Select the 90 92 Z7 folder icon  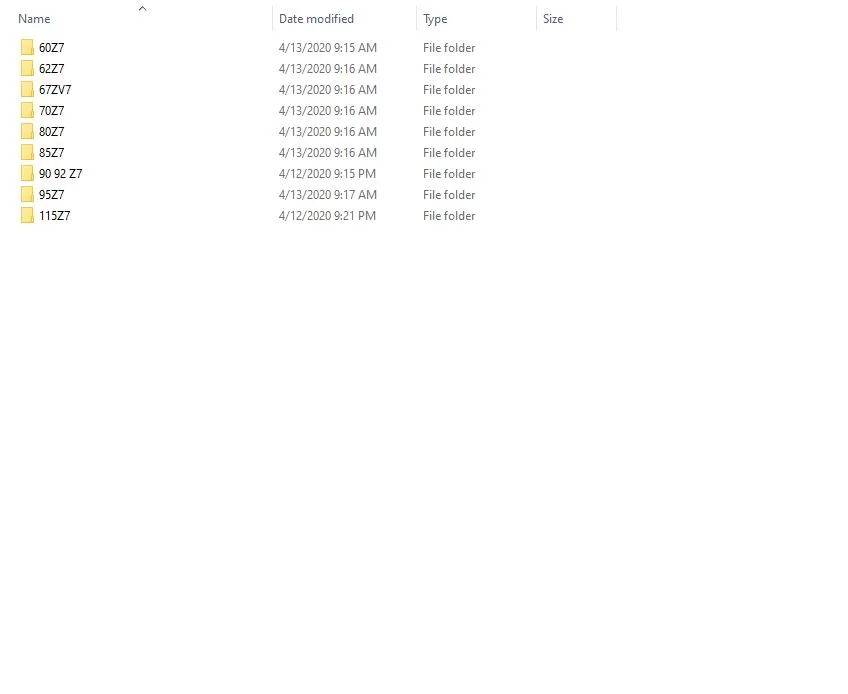click(x=27, y=174)
